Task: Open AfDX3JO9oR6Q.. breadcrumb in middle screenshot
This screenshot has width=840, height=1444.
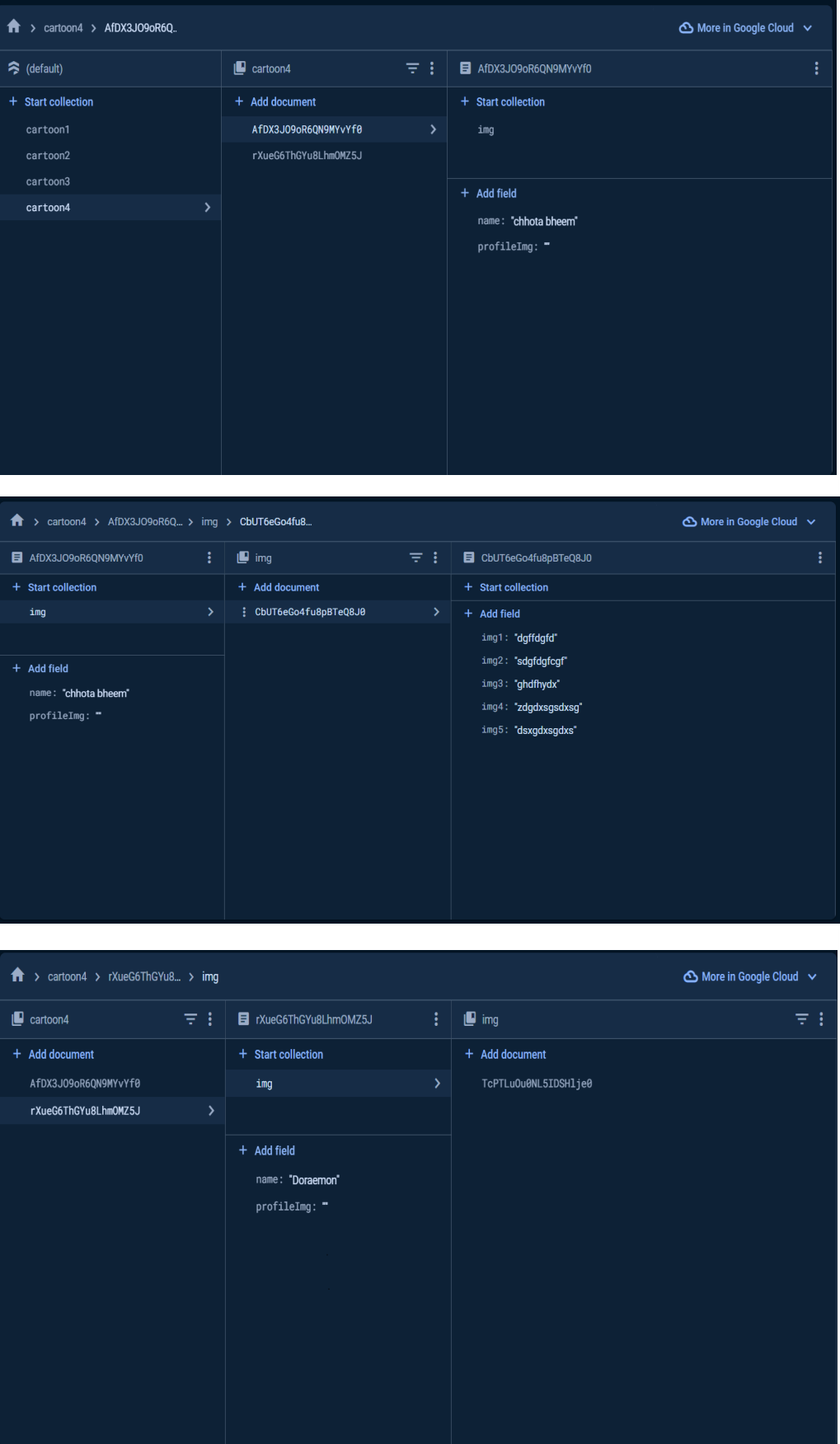Action: [x=145, y=522]
